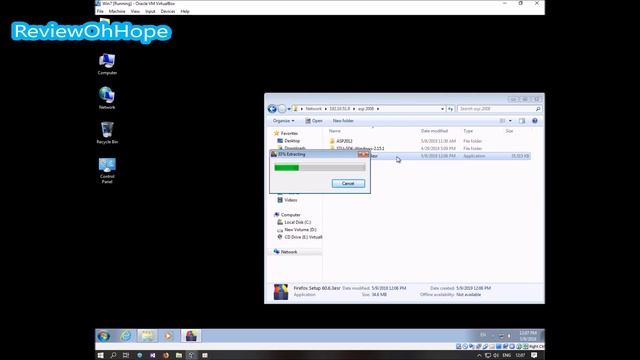The image size is (640, 360).
Task: Open Task View on host taskbar
Action: pyautogui.click(x=126, y=356)
